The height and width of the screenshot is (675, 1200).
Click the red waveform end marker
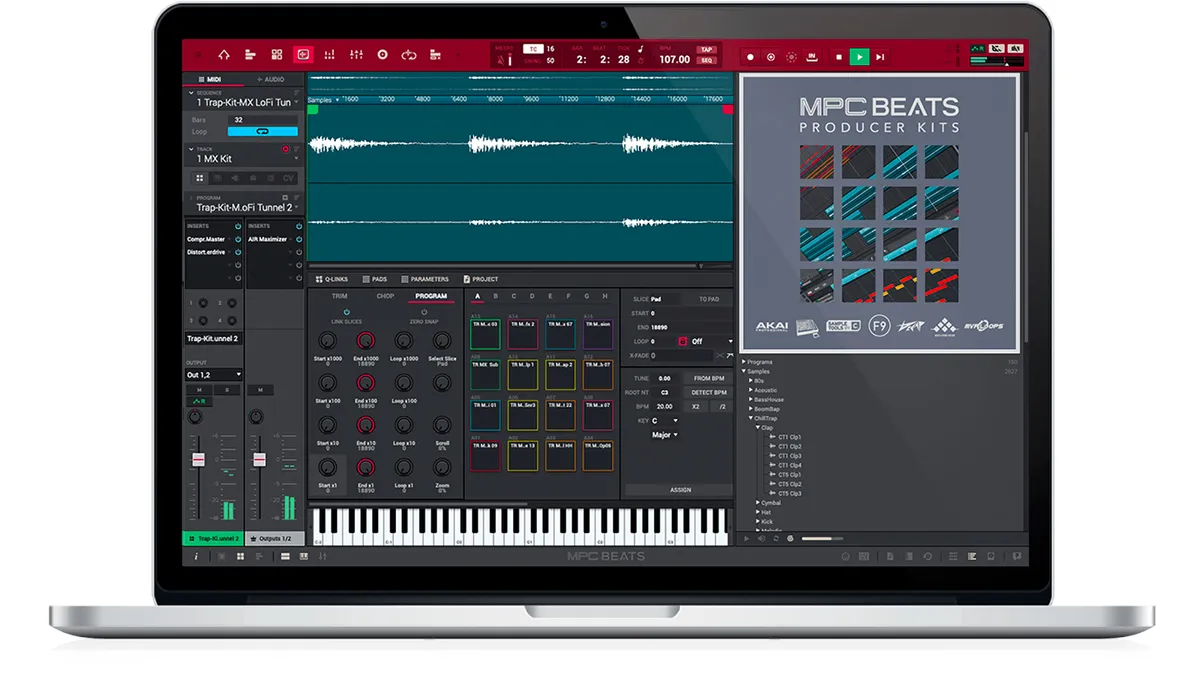[x=728, y=110]
